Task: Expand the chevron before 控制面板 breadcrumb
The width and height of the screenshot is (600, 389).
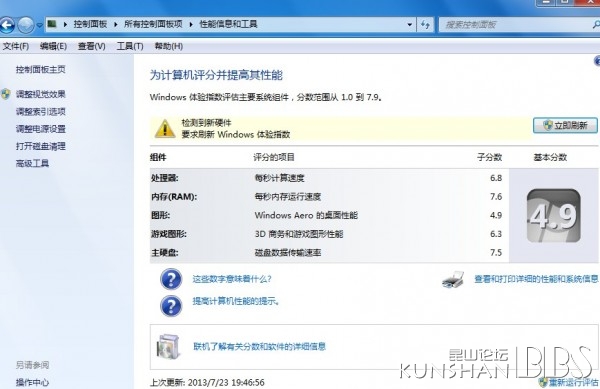Action: tap(65, 24)
